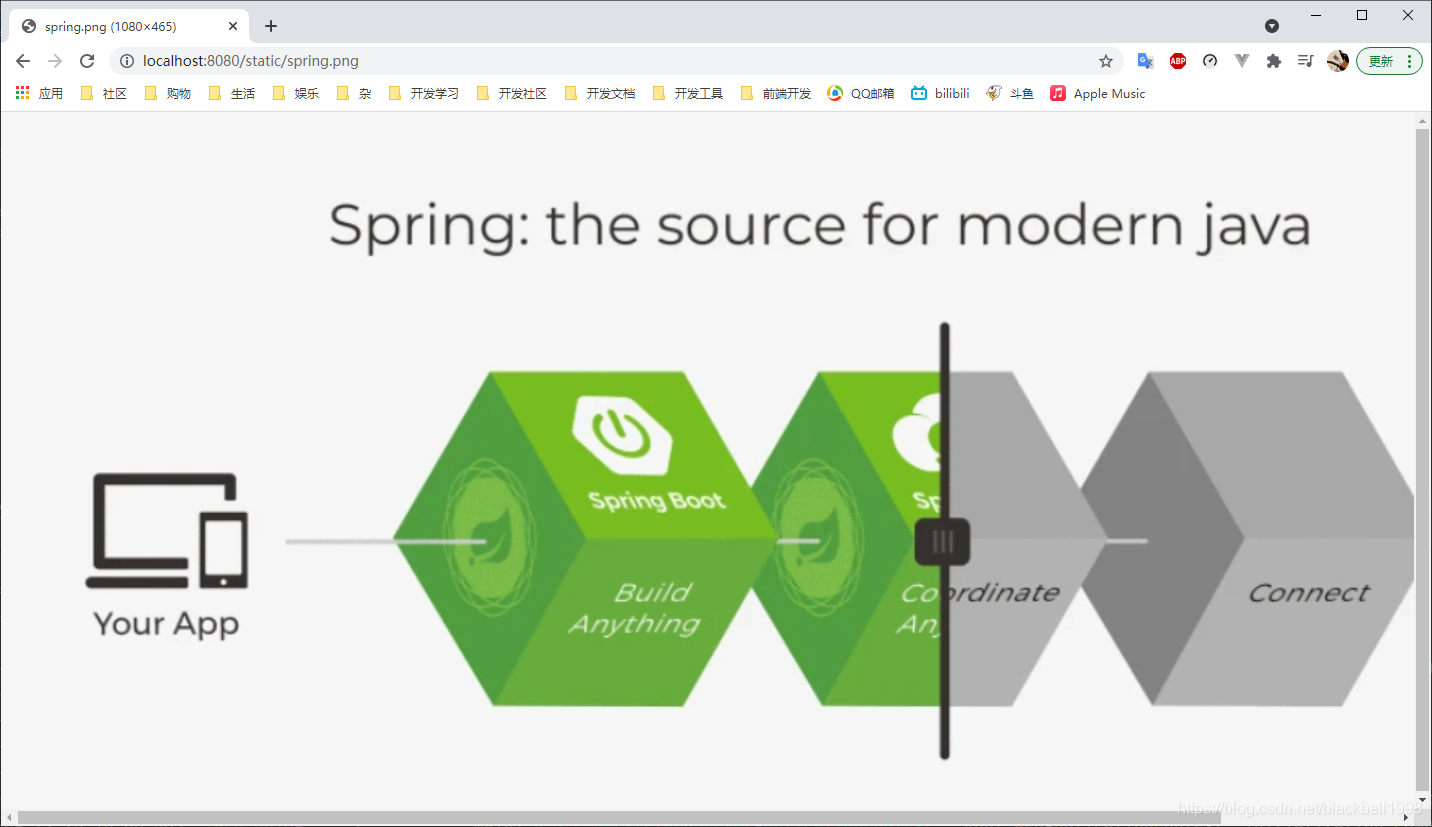
Task: Go back using the browser back arrow
Action: click(x=23, y=61)
